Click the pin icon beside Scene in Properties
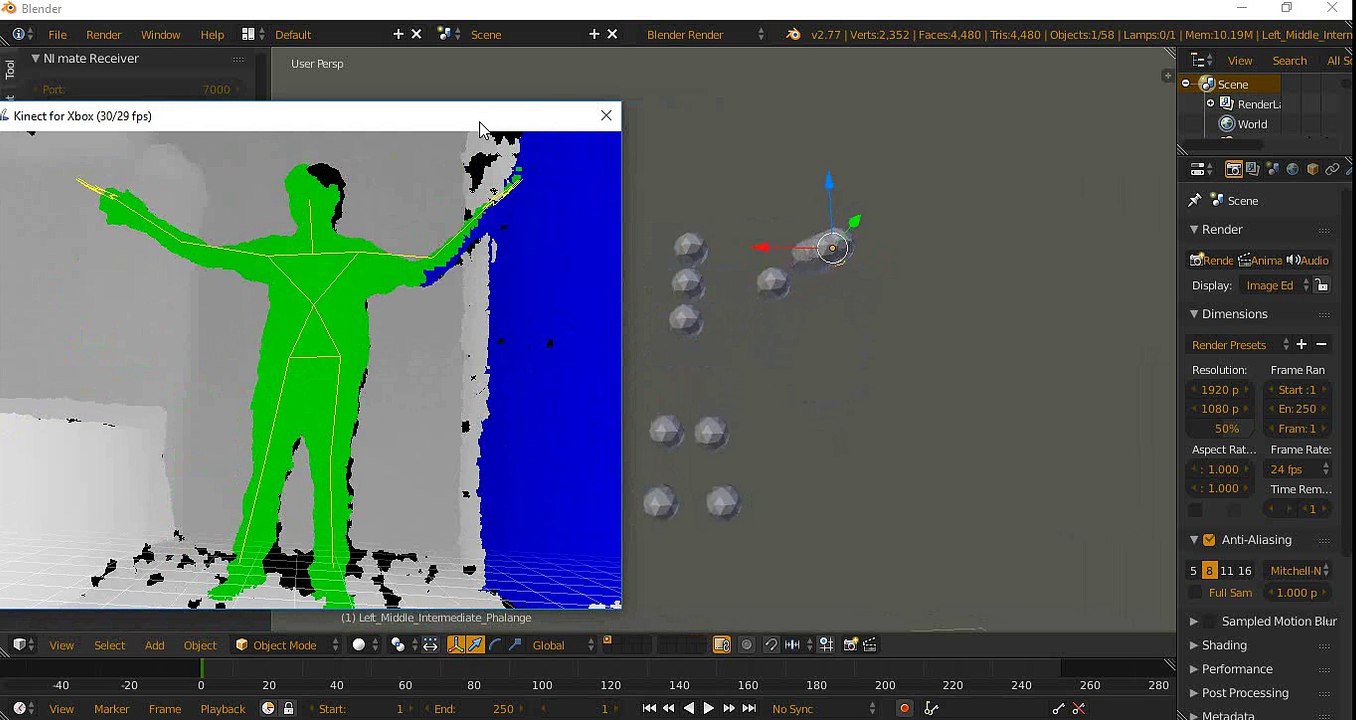The image size is (1356, 720). [x=1194, y=200]
